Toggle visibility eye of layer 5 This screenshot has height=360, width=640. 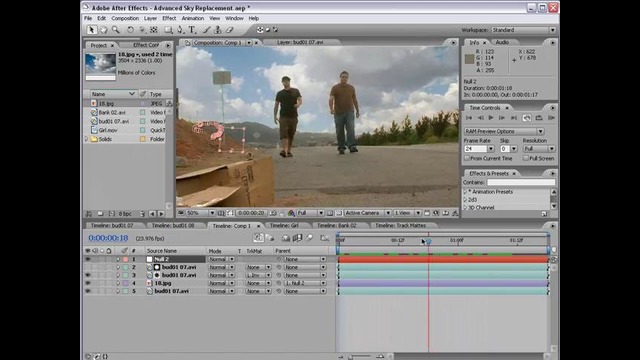(x=87, y=291)
